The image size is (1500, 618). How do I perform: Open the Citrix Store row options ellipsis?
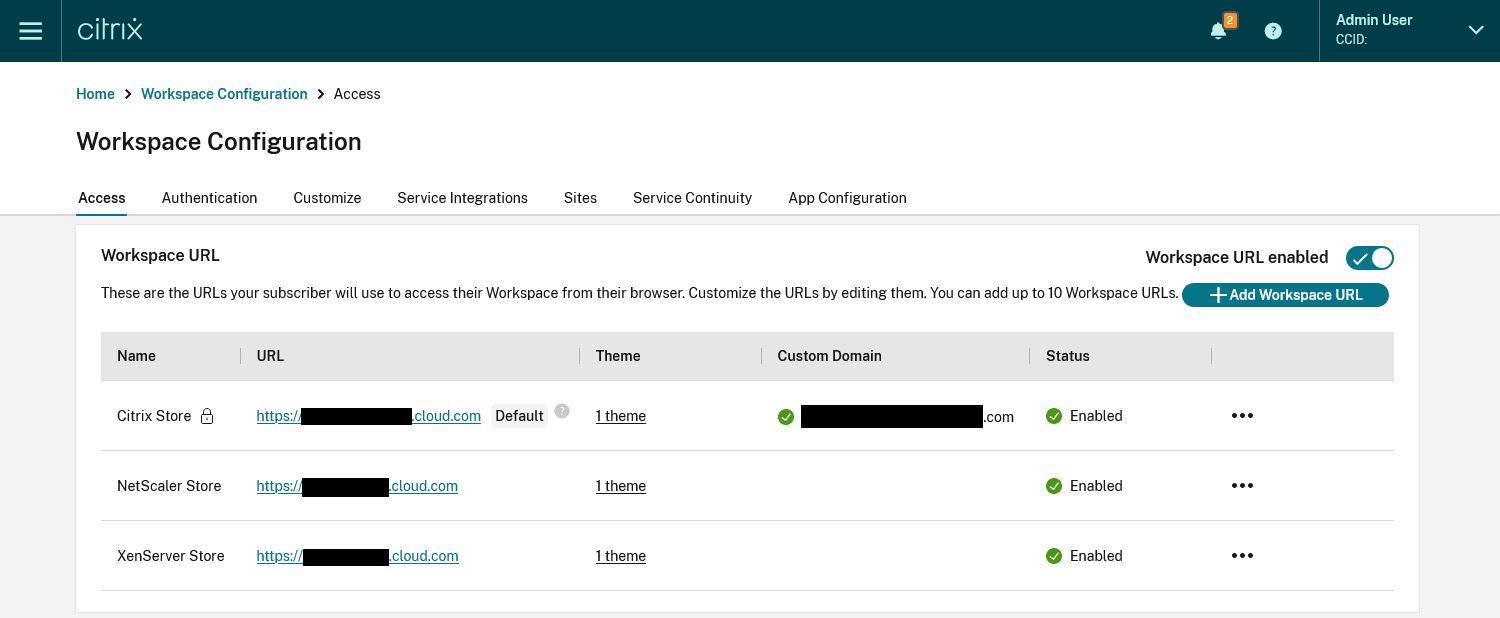click(x=1242, y=416)
